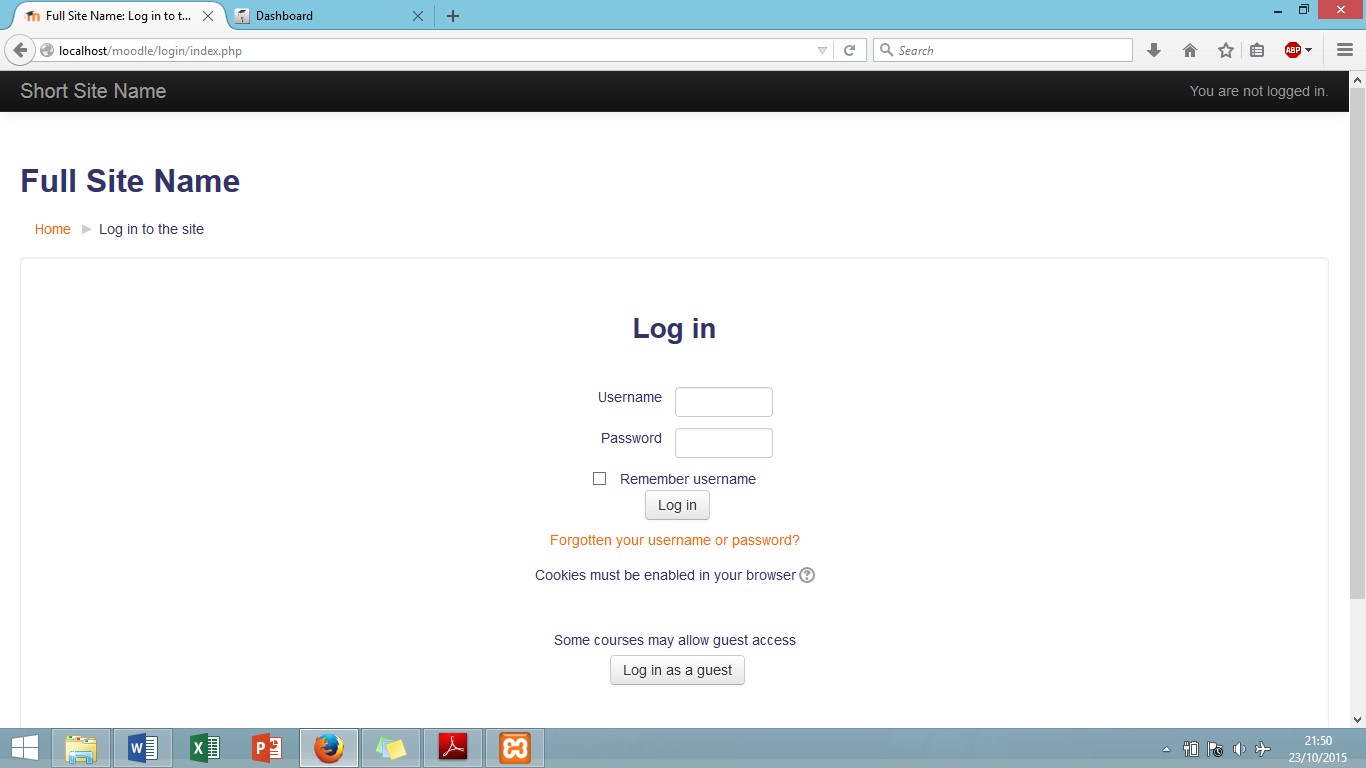Click the 'You are not logged in.' text
The height and width of the screenshot is (768, 1366).
[1259, 91]
